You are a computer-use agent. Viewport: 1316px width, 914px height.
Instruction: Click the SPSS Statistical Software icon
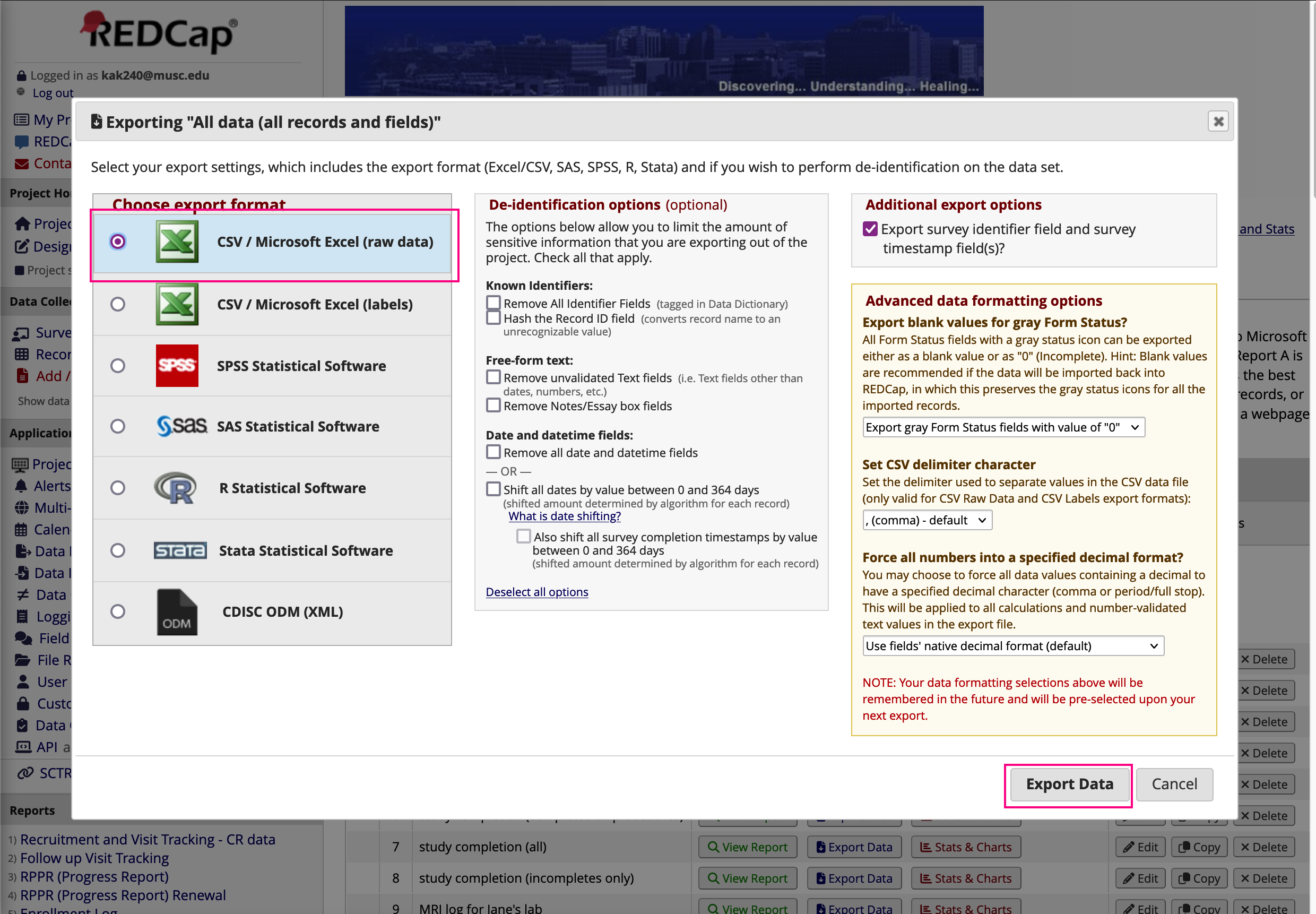point(177,365)
